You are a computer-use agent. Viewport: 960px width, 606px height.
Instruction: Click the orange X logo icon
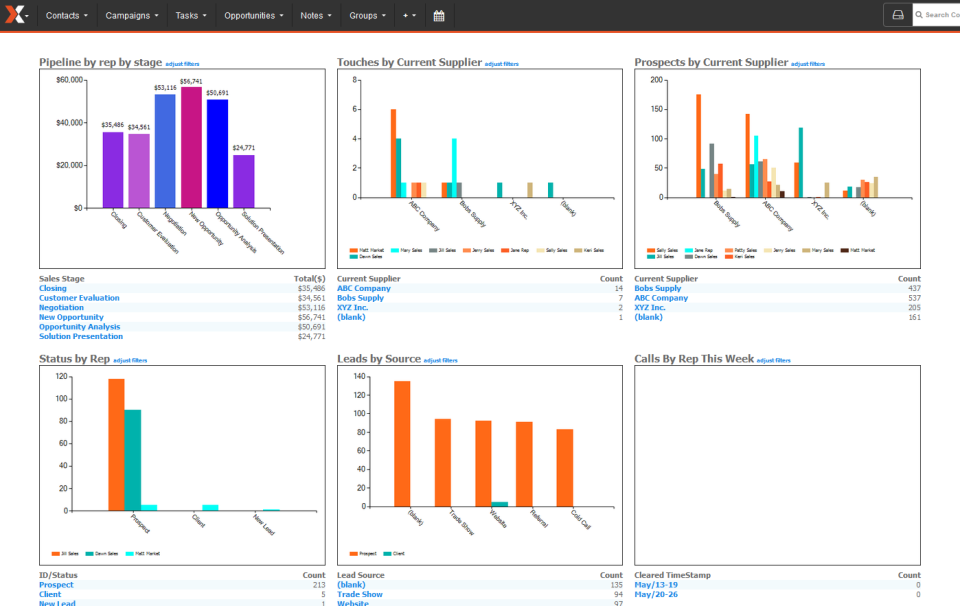[15, 15]
